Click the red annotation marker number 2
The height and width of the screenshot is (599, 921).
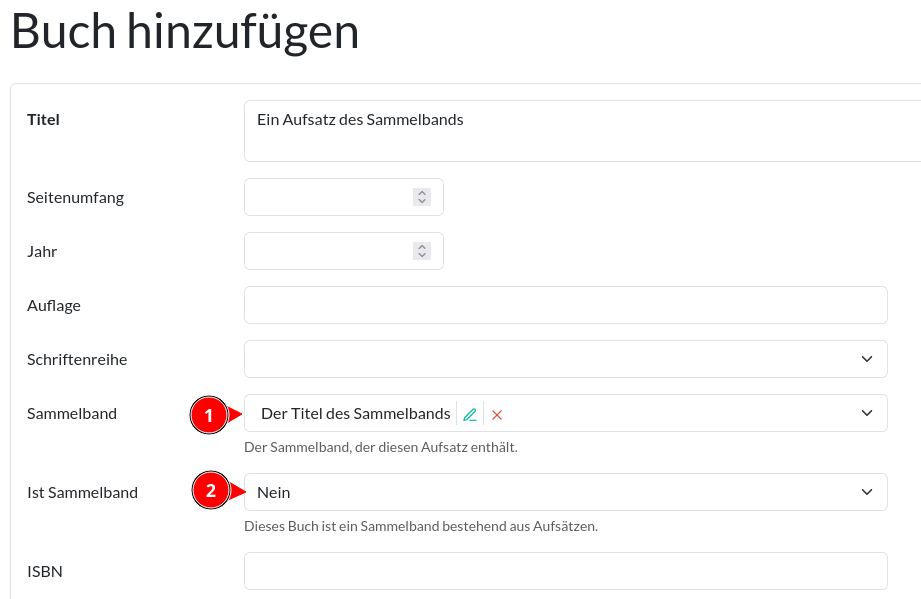[210, 490]
